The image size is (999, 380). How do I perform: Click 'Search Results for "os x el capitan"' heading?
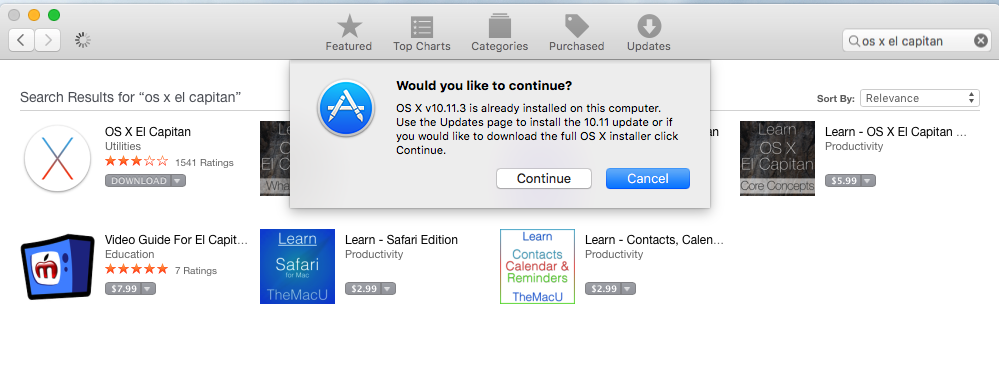tap(131, 98)
